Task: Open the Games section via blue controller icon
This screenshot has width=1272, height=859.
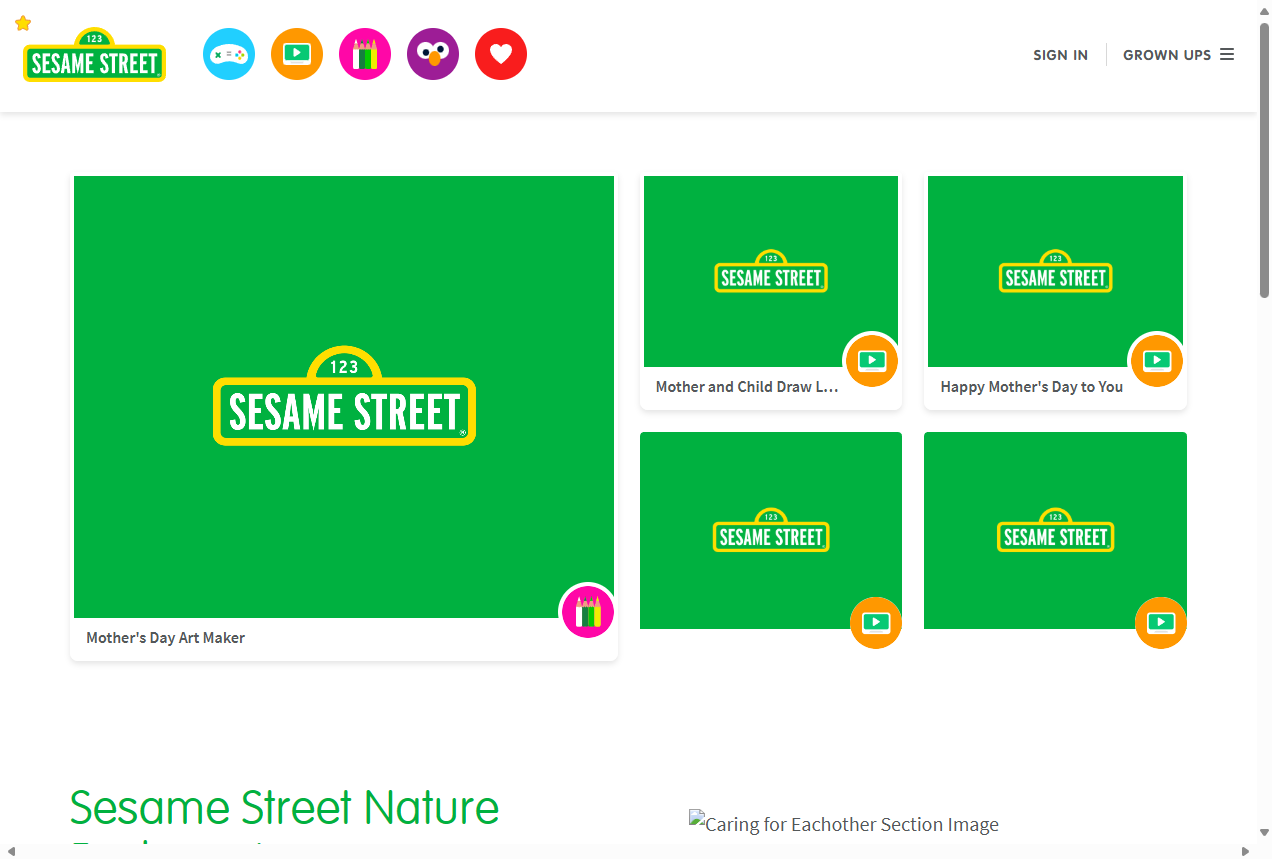Action: [x=228, y=54]
